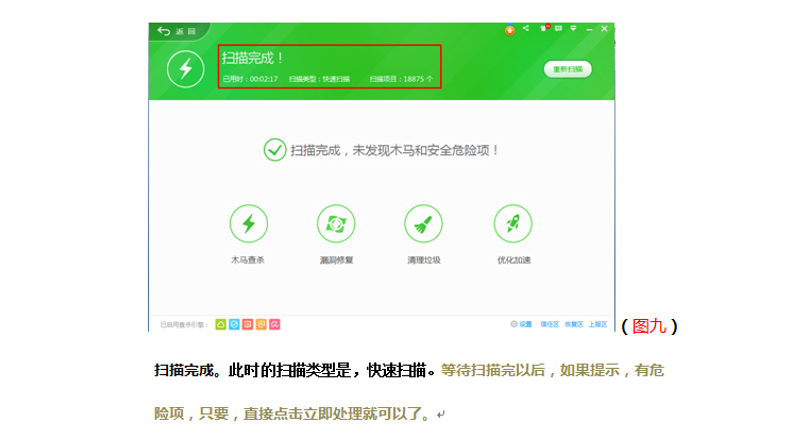The height and width of the screenshot is (443, 790).
Task: Open 设置 settings link with gear
Action: (521, 324)
